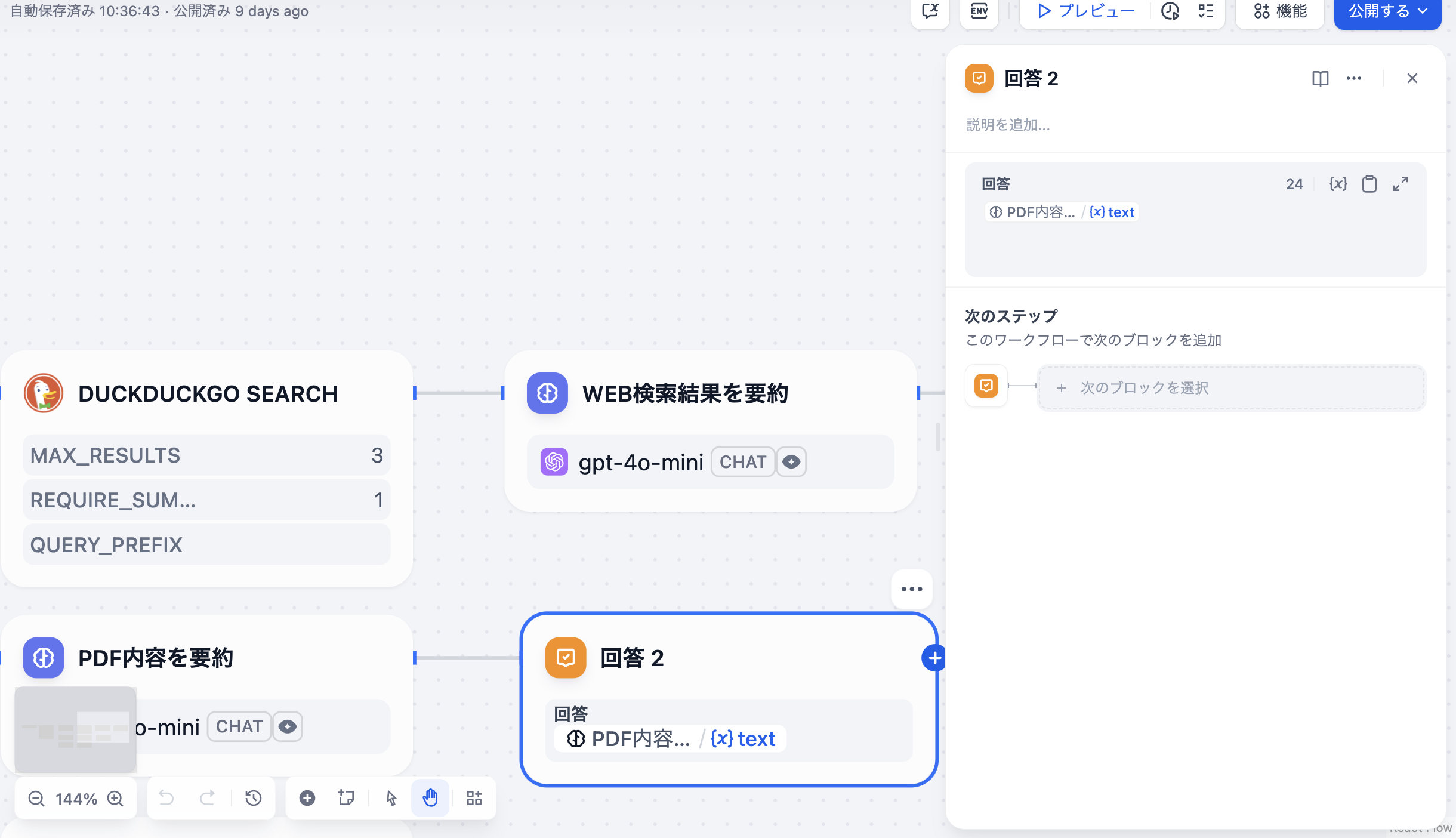Open the ENV environment variables panel
This screenshot has height=838, width=1456.
point(978,10)
